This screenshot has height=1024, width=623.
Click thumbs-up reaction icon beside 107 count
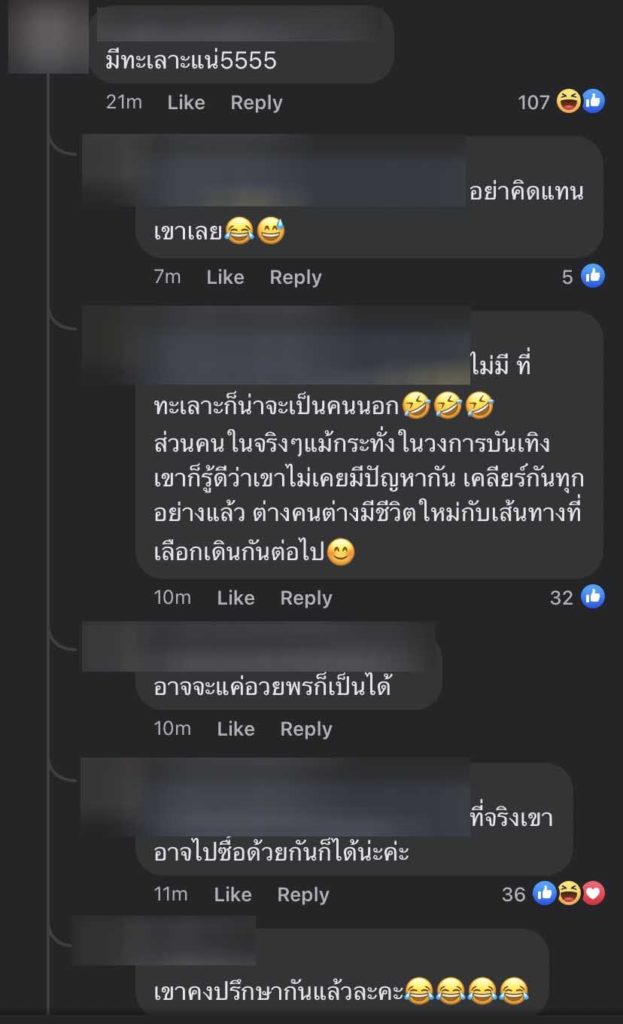(x=593, y=101)
